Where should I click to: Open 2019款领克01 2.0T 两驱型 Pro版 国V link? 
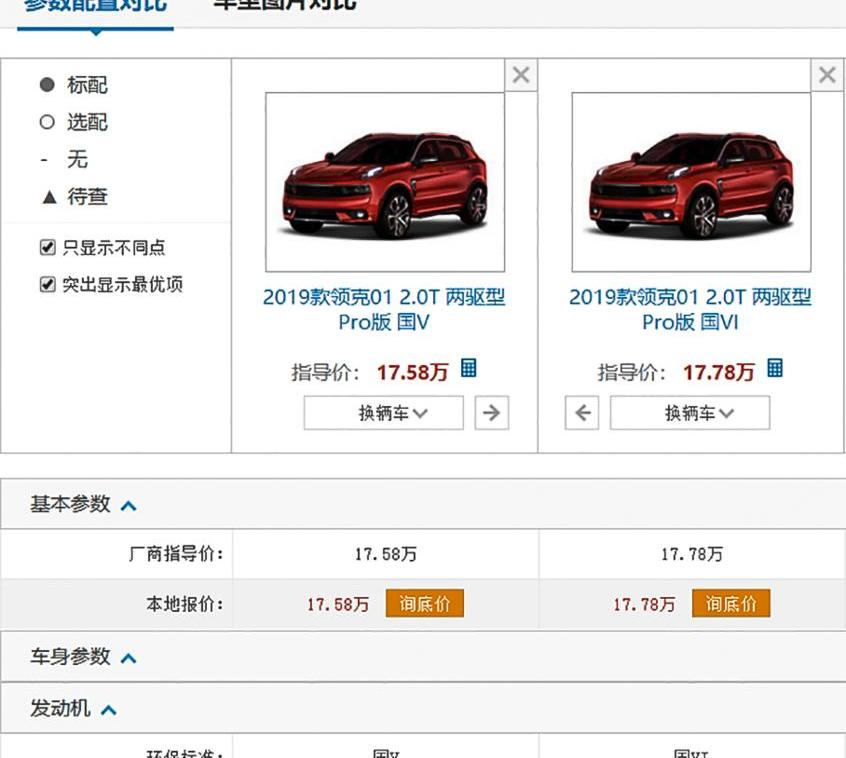384,310
